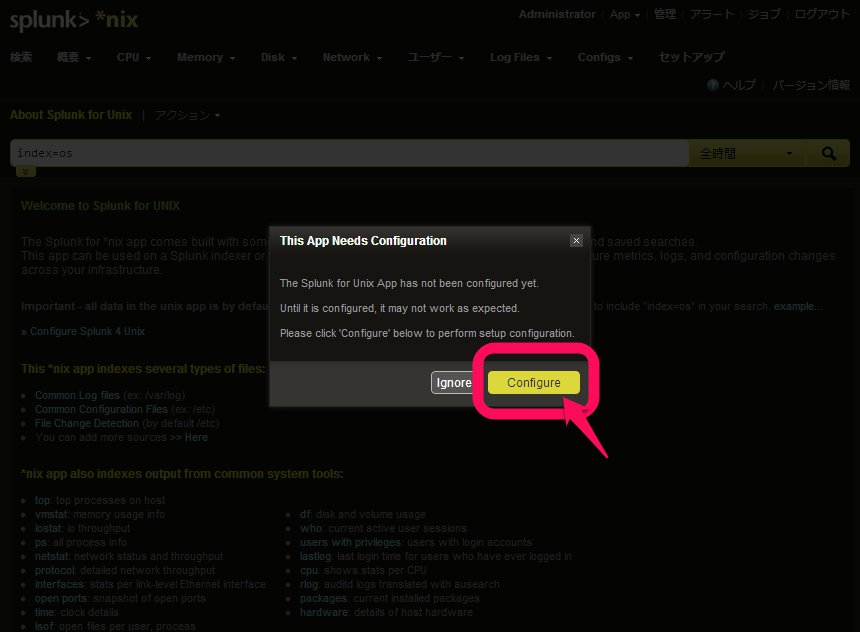Open the CPU dropdown menu

click(134, 57)
